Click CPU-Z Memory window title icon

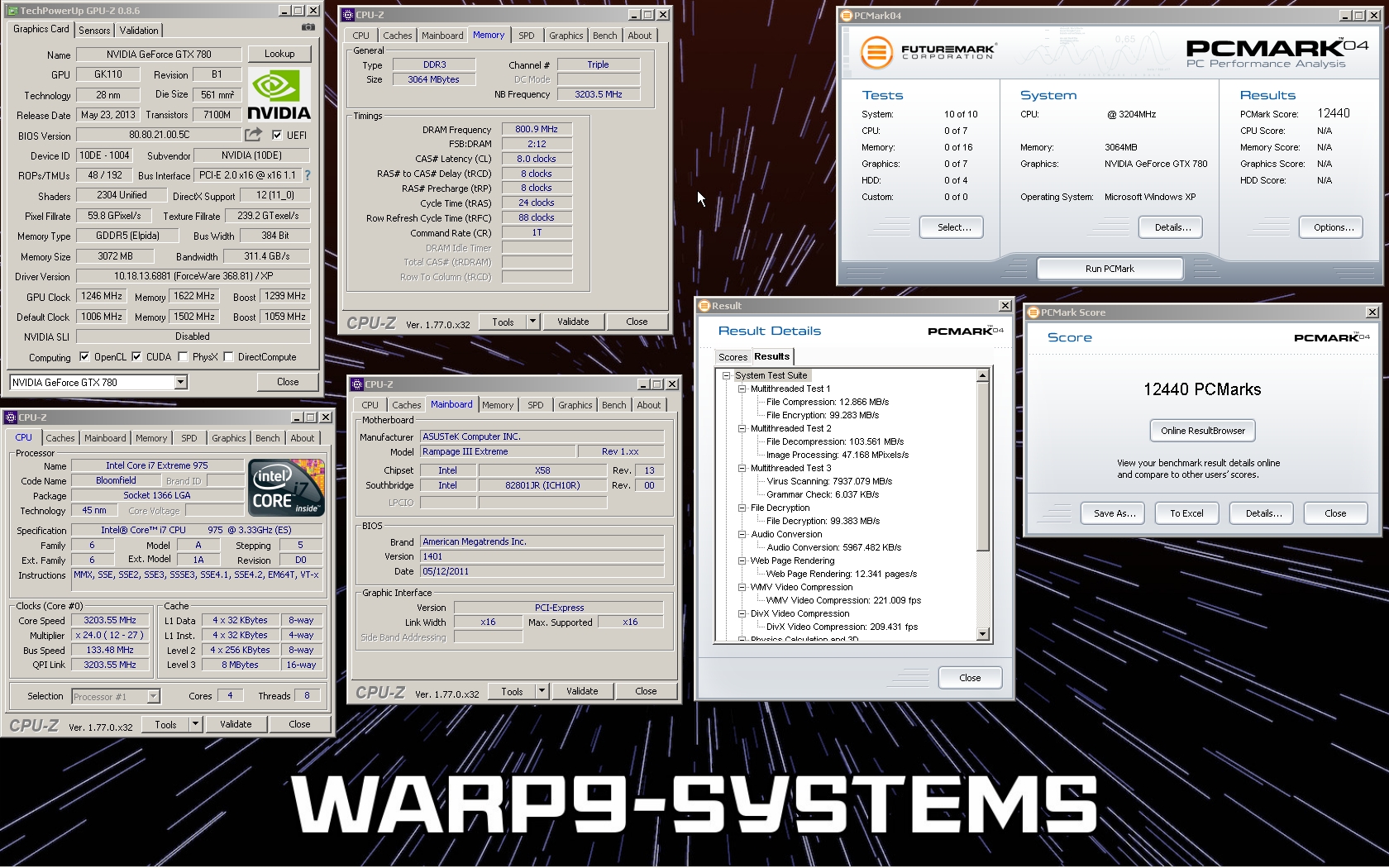[x=348, y=15]
